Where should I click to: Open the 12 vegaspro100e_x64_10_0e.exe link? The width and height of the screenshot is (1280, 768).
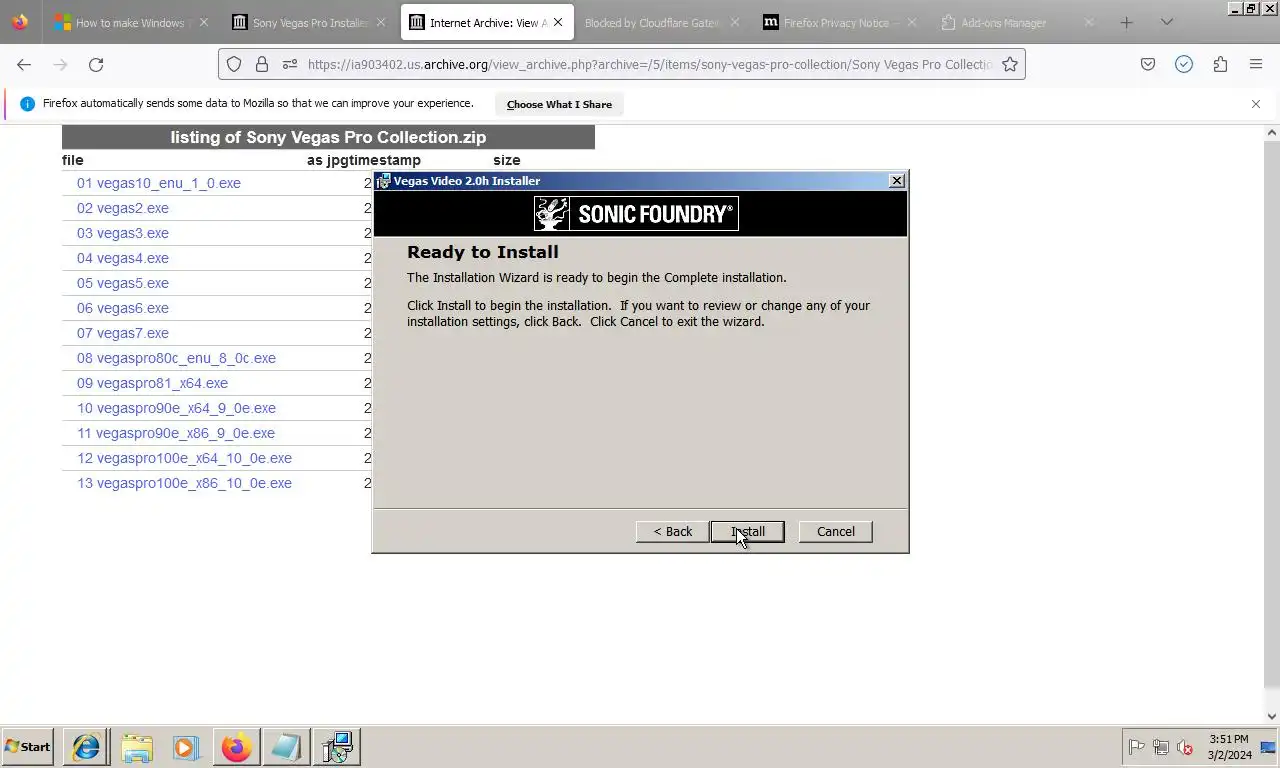184,458
